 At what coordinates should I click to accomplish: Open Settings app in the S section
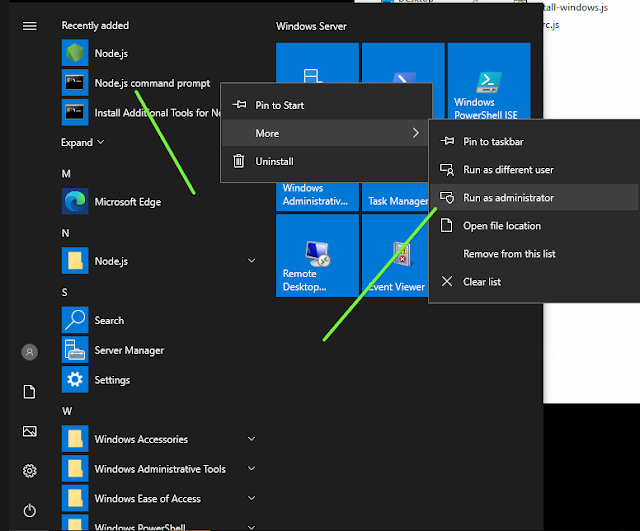pyautogui.click(x=96, y=380)
